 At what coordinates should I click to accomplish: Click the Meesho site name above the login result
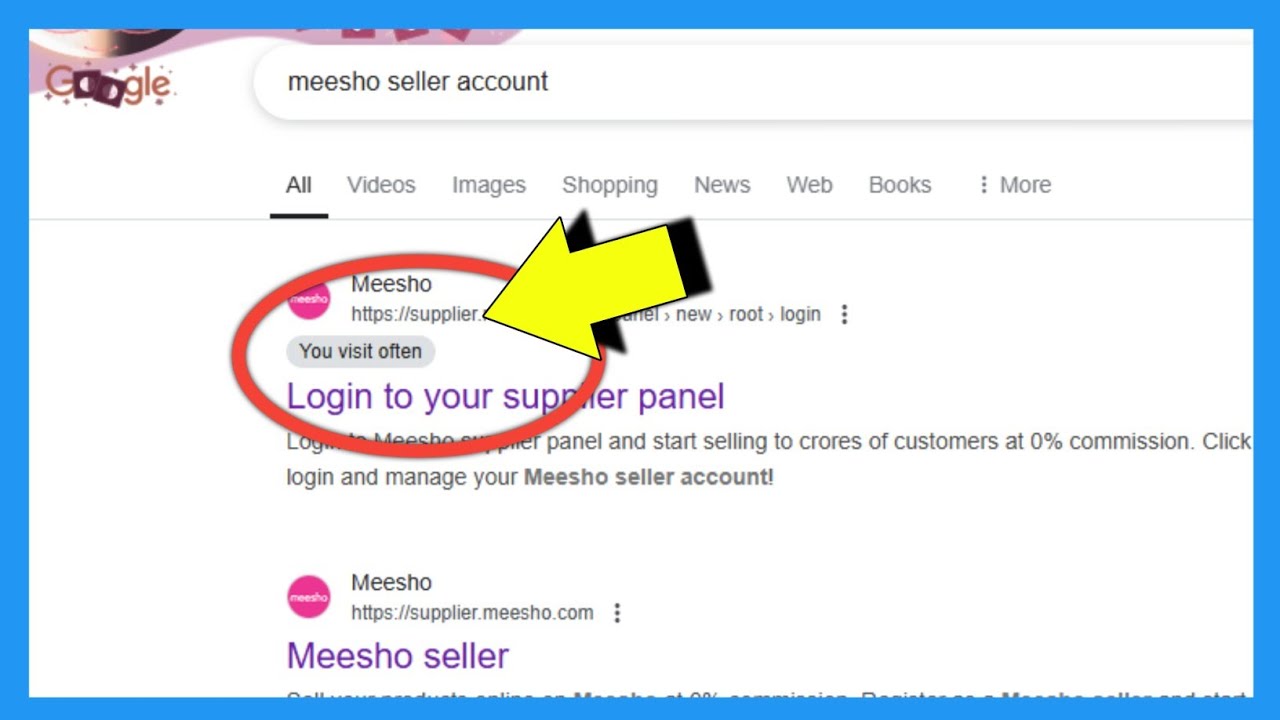(391, 284)
